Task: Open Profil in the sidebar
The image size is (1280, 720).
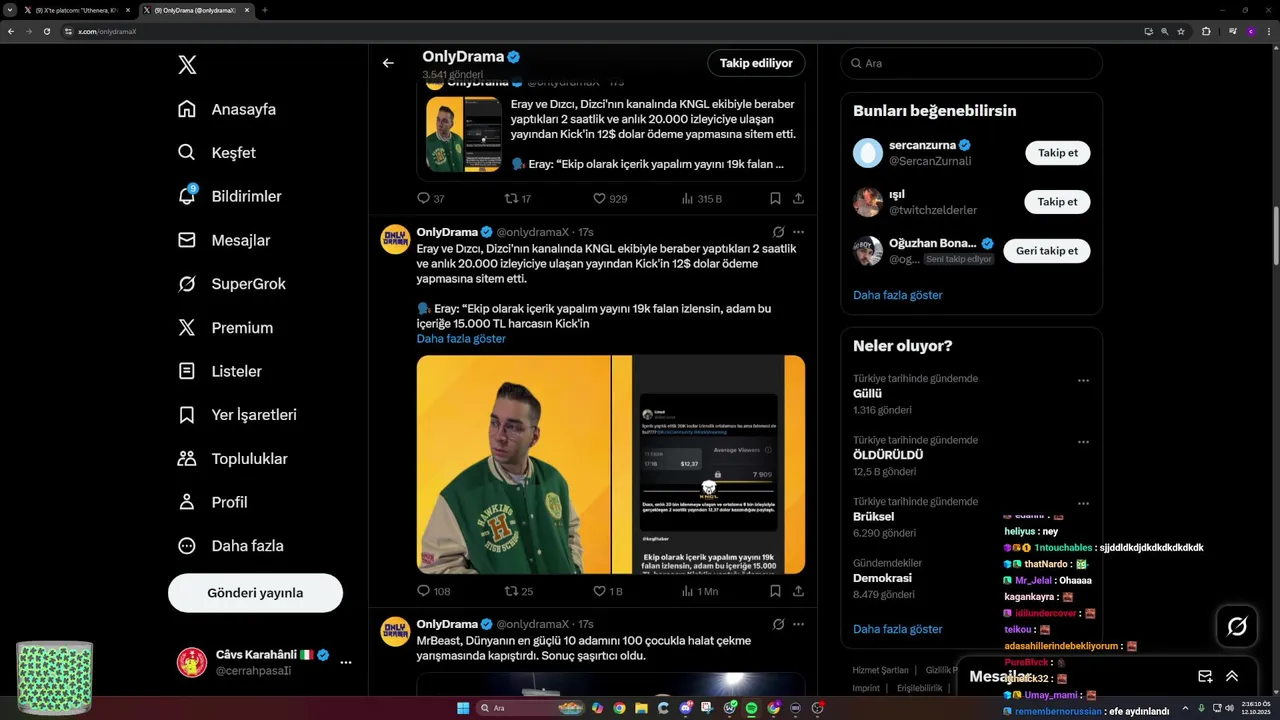Action: [213, 502]
